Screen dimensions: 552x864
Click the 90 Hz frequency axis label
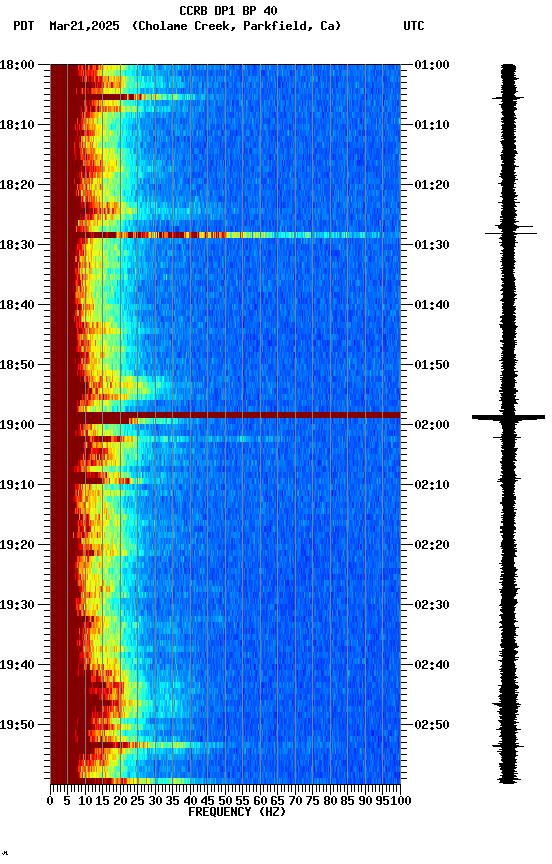tap(365, 801)
